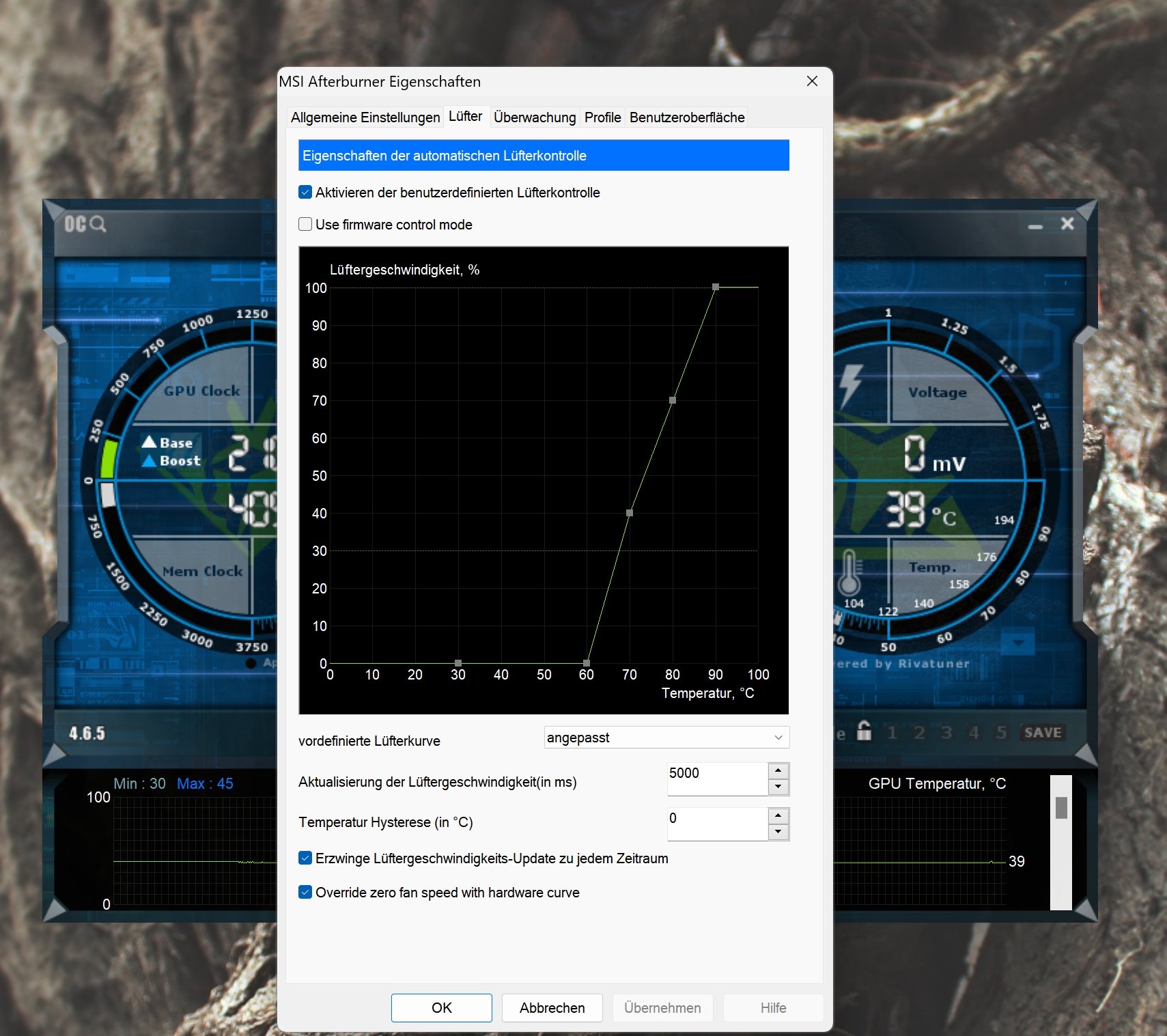Click the version number 4.6.5

87,733
